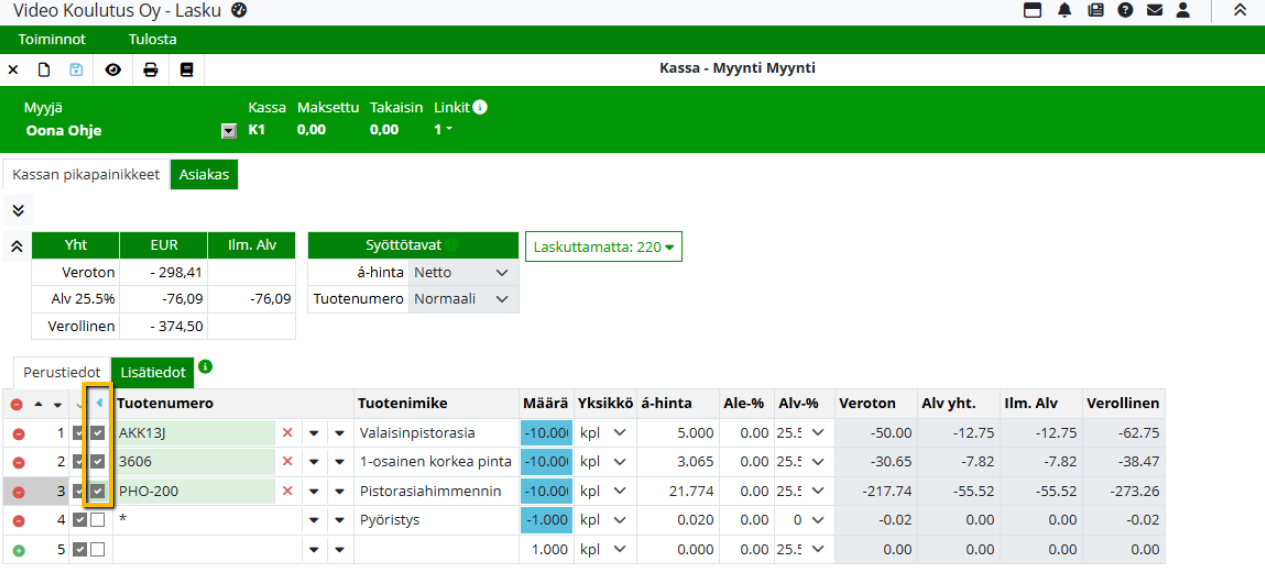
Task: Expand the Laskuttamatta: 220 dropdown
Action: click(603, 247)
